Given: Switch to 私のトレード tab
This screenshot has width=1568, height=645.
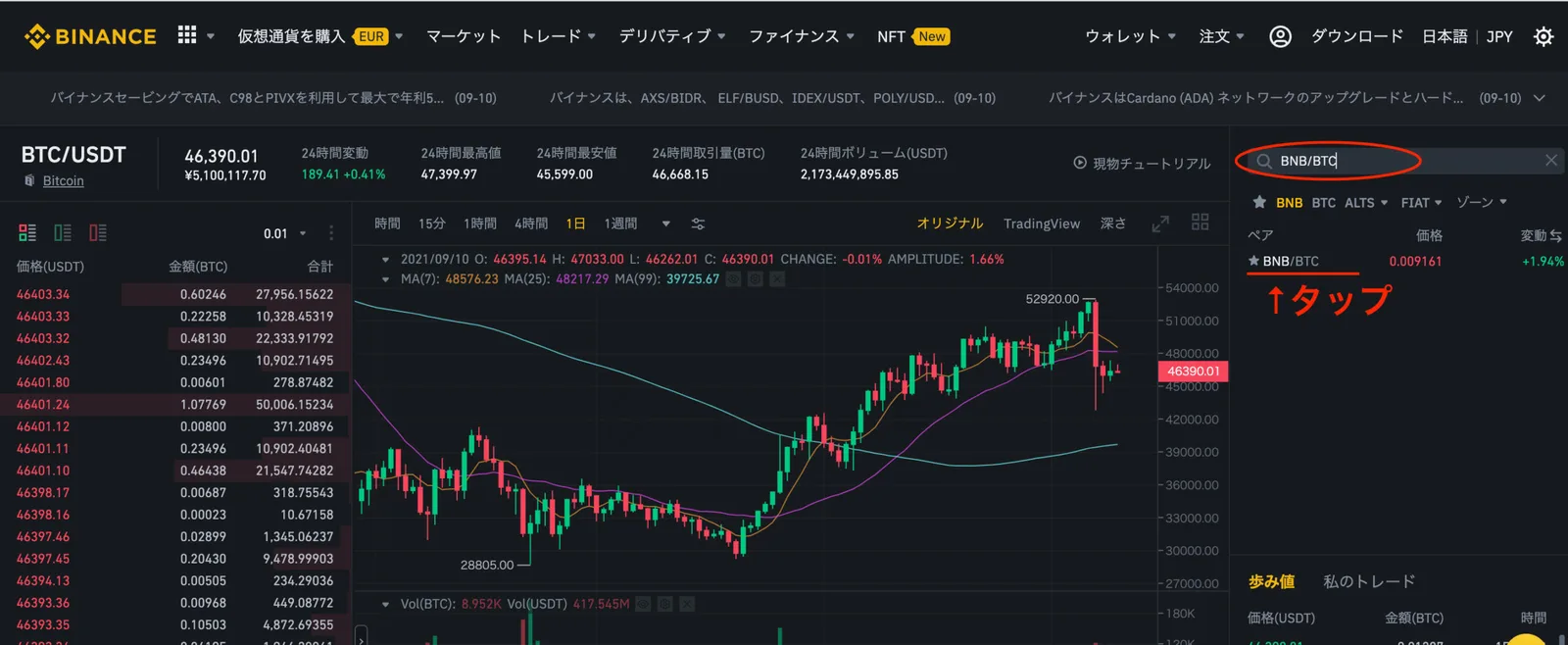Looking at the screenshot, I should point(1369,581).
